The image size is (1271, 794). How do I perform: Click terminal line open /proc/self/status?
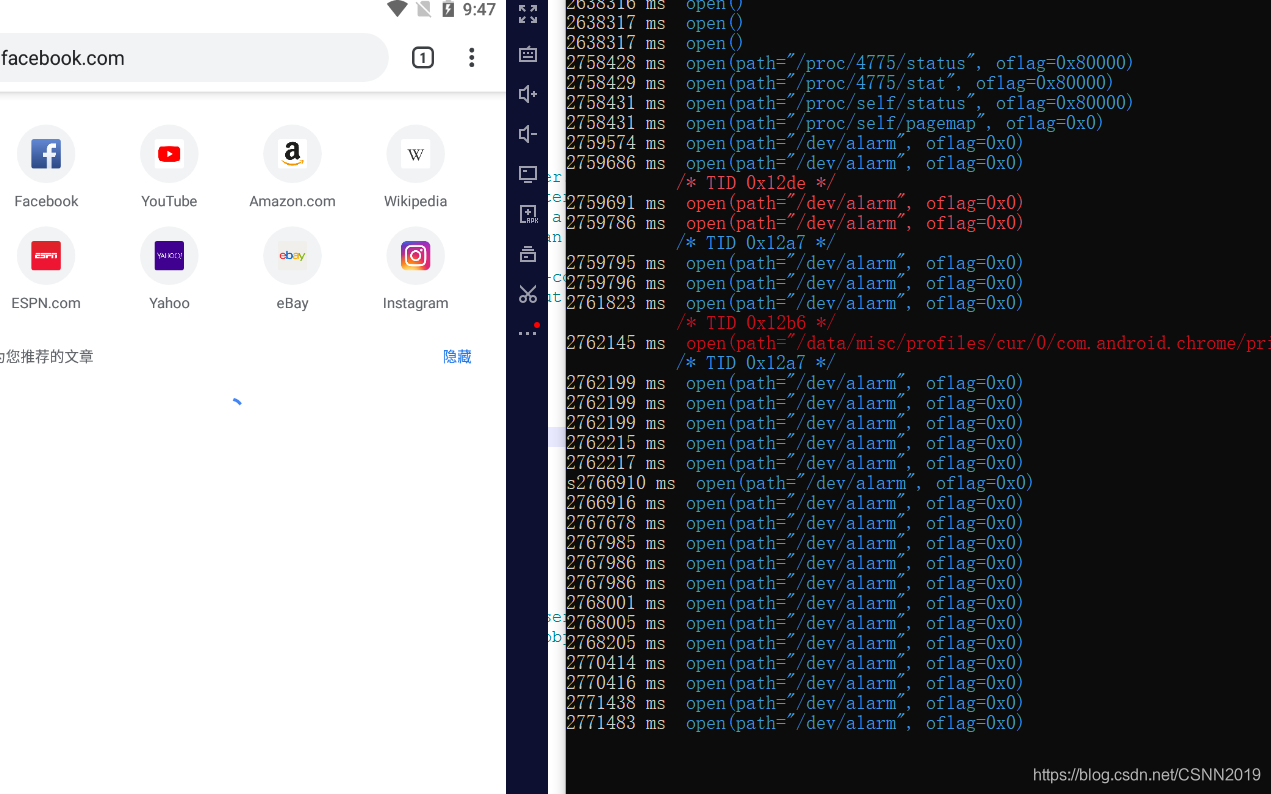(x=850, y=103)
